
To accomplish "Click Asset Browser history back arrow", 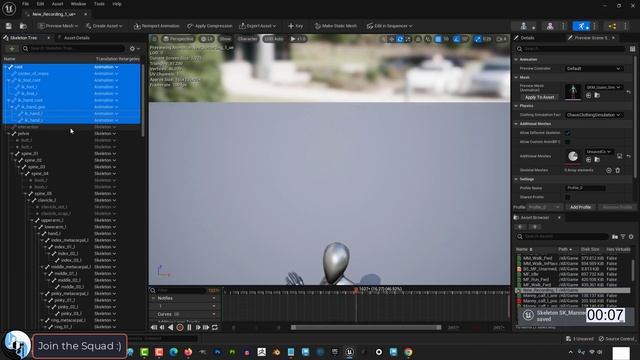I will pyautogui.click(x=520, y=227).
